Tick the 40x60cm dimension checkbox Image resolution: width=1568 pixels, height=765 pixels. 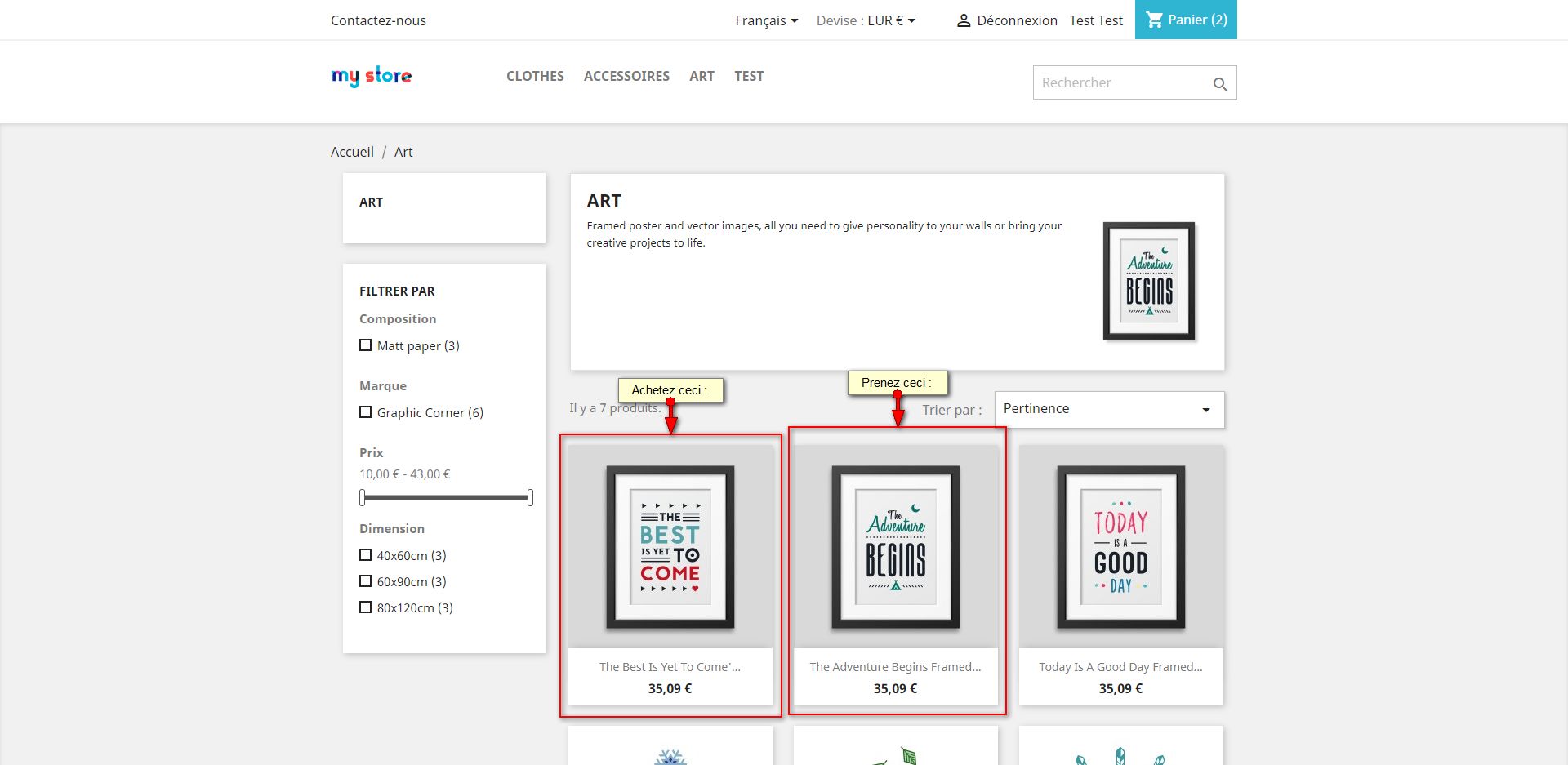366,555
